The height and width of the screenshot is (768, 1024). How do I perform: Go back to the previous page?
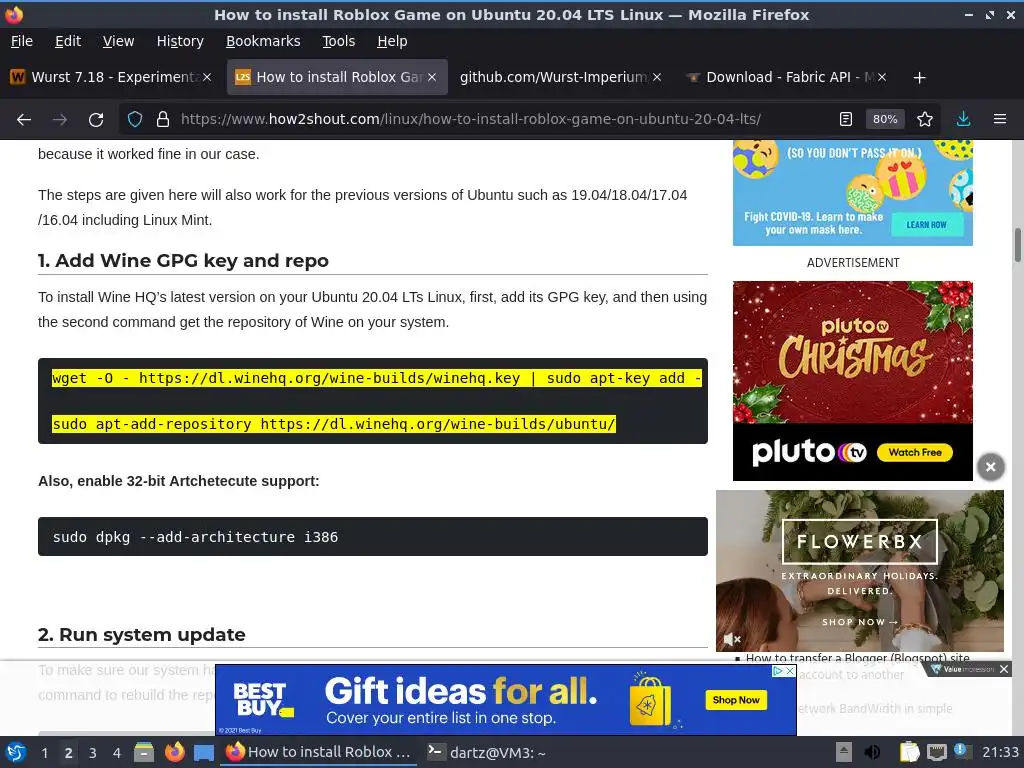[x=24, y=120]
